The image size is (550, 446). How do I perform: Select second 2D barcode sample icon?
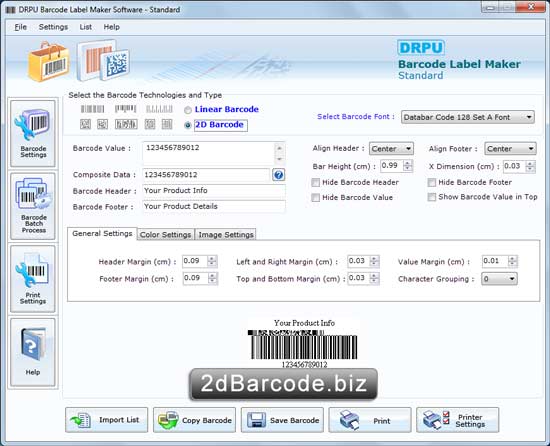click(102, 124)
